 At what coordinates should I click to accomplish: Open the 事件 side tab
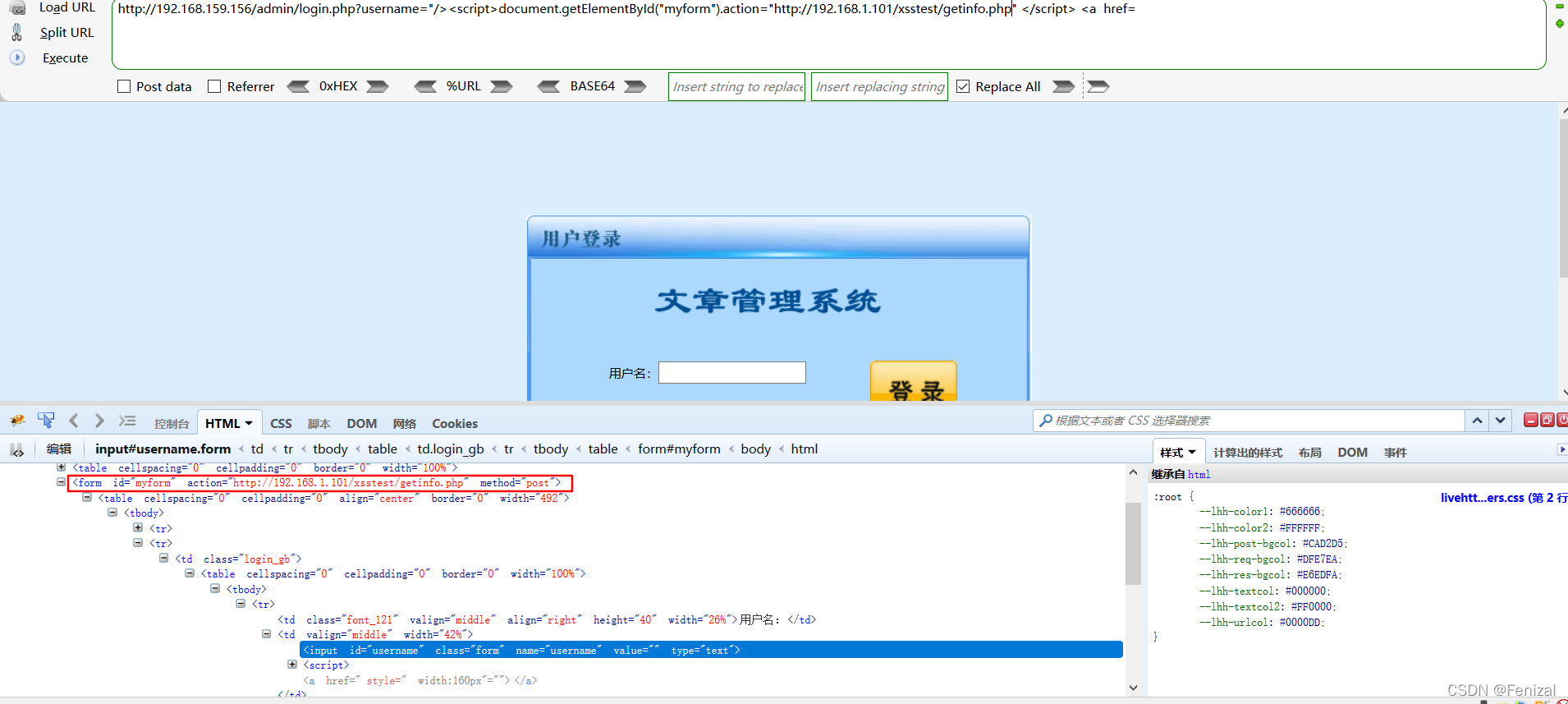coord(1396,453)
